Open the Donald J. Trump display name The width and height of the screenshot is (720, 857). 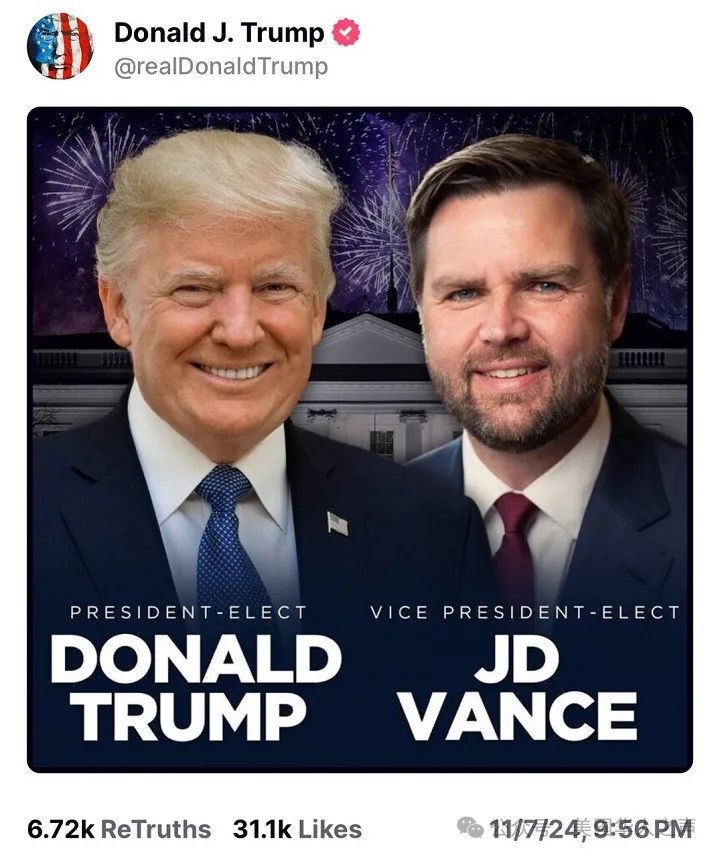[x=219, y=33]
